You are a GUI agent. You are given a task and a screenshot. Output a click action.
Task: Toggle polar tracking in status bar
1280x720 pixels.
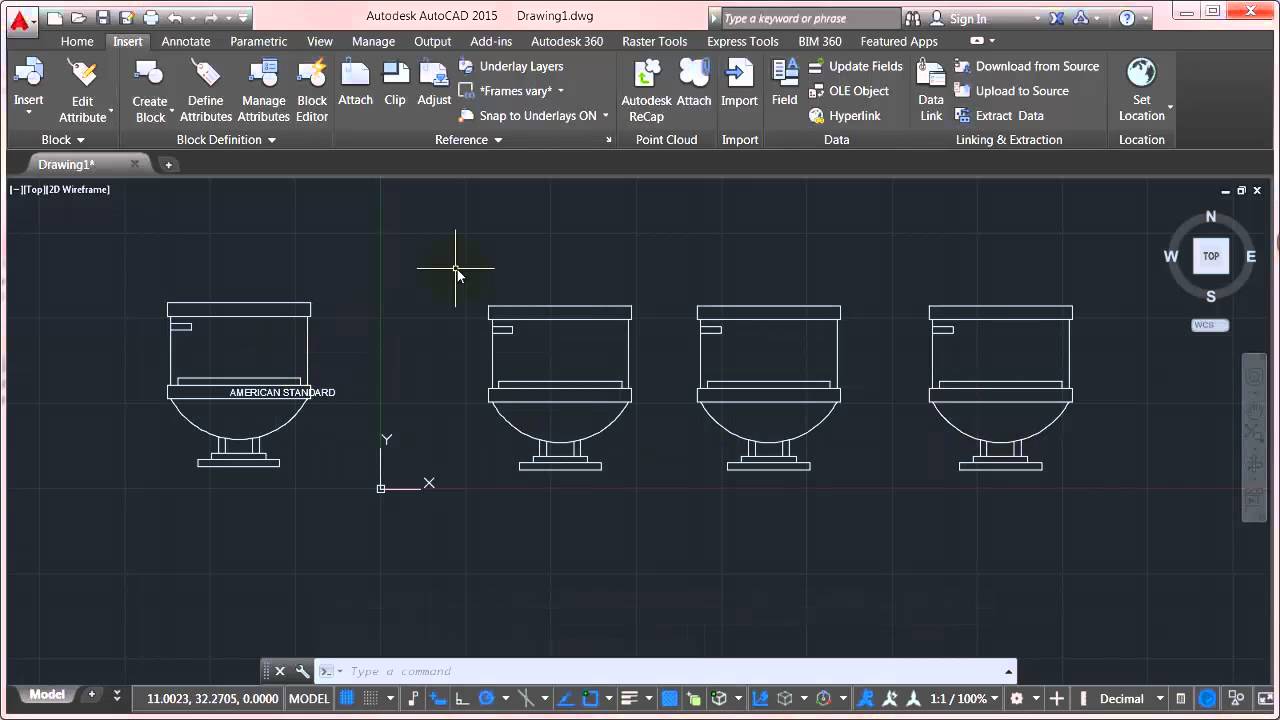(487, 698)
